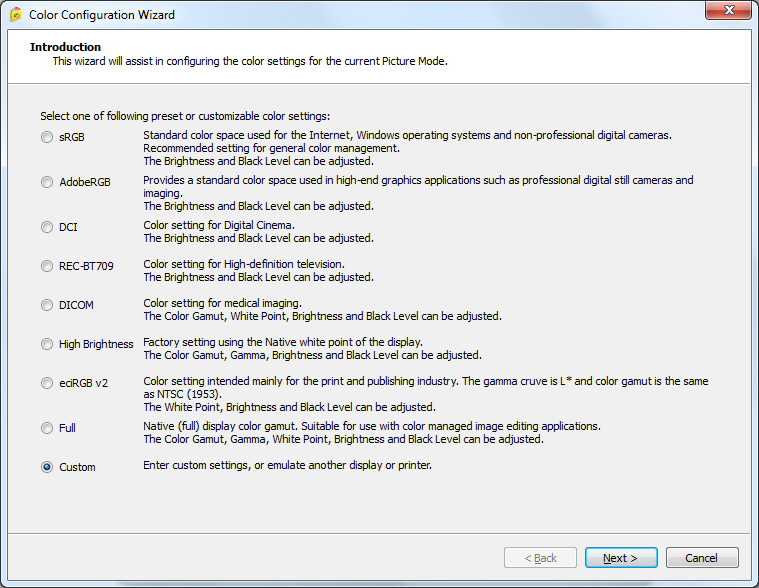Click 'Factory setting using the Native white point' text
Screen dimensions: 759x588
(283, 342)
